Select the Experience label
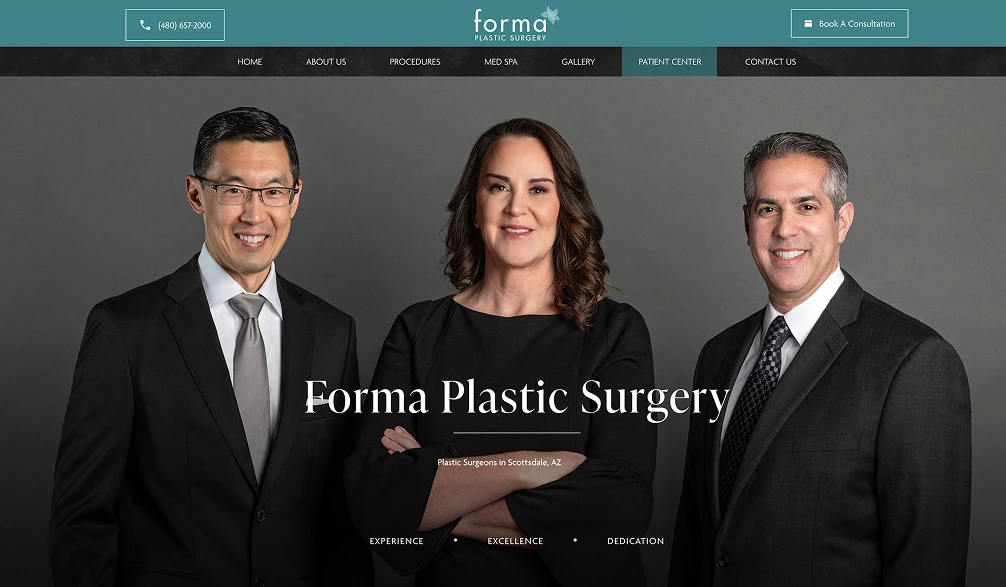This screenshot has height=587, width=1006. click(x=396, y=541)
